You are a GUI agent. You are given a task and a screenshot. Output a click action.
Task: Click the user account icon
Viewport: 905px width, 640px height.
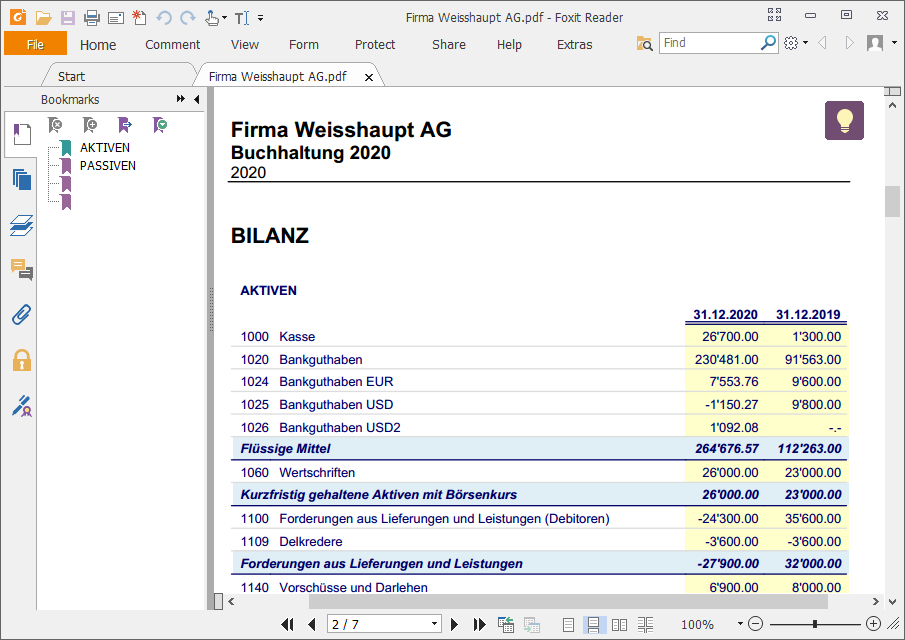pos(875,43)
